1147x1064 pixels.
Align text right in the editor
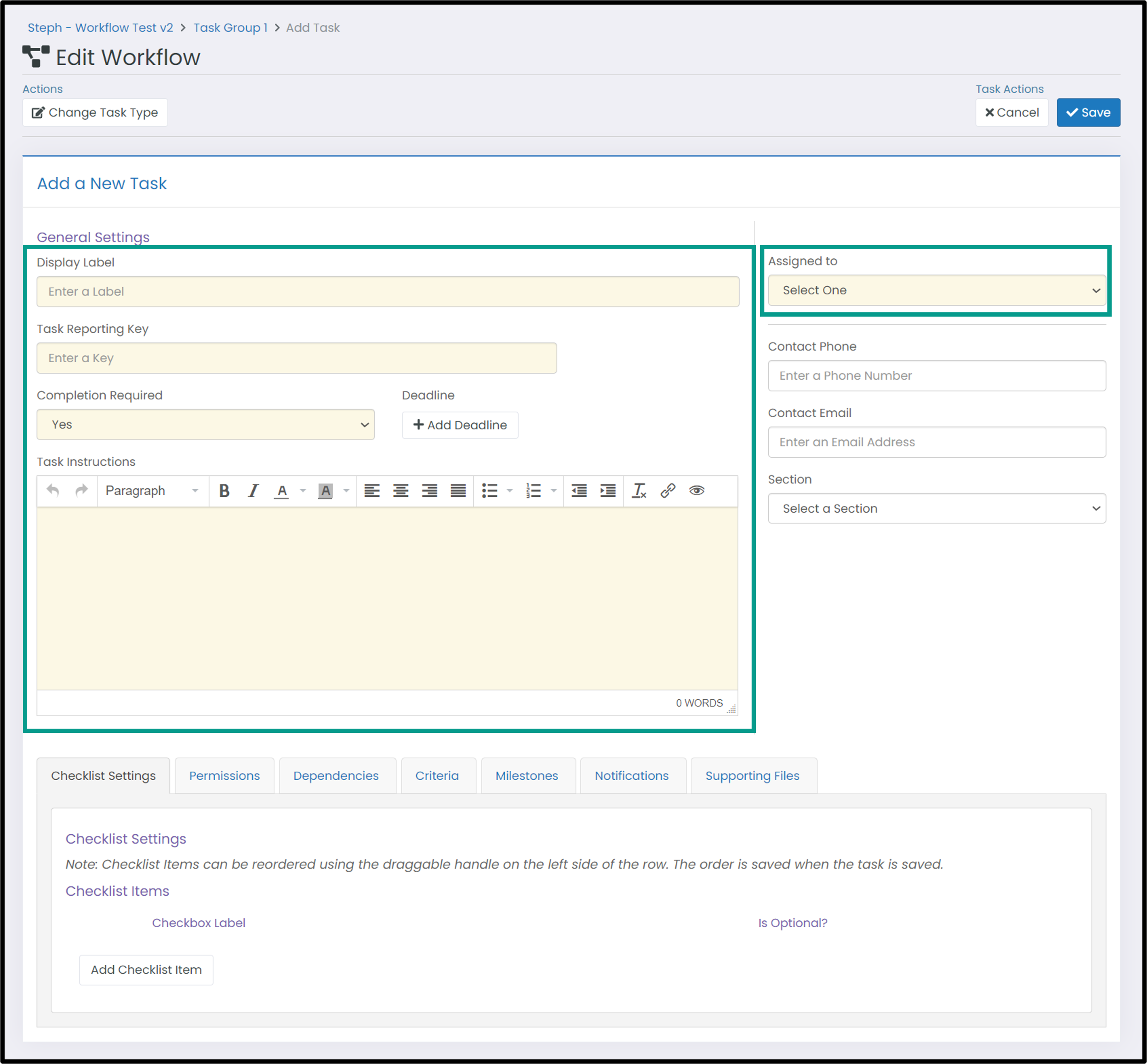pyautogui.click(x=429, y=490)
